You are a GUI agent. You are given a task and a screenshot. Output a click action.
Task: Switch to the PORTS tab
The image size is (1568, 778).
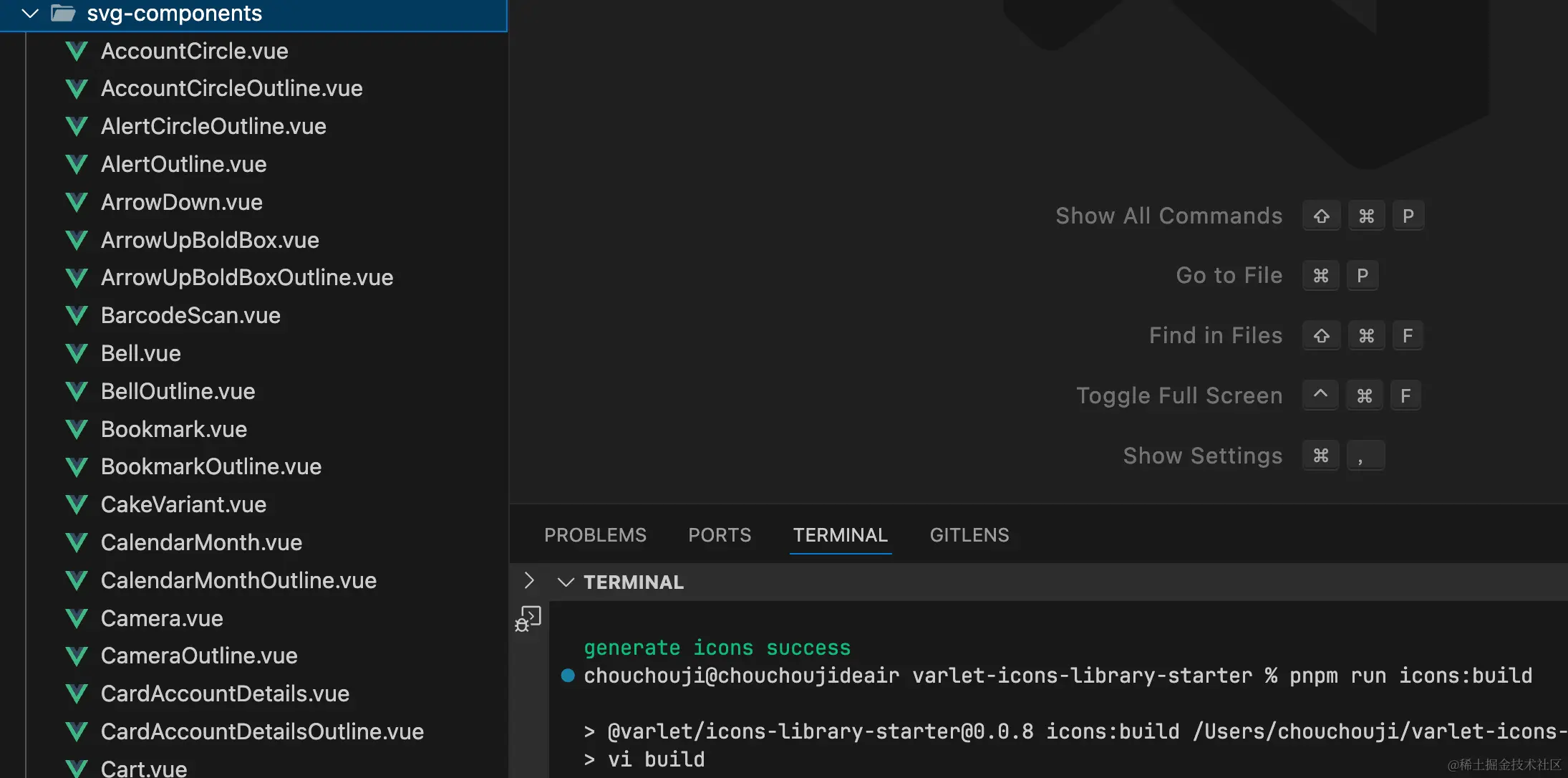(x=720, y=535)
